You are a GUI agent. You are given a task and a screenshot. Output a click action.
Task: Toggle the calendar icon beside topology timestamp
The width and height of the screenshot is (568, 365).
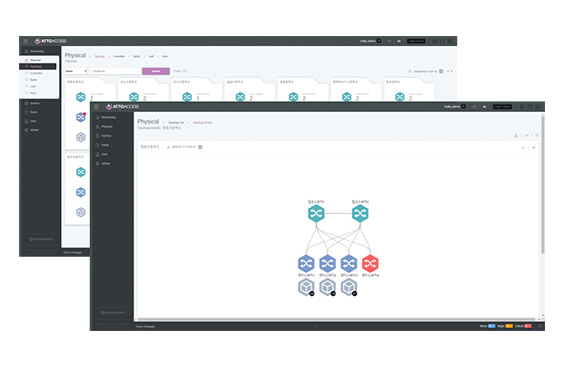click(200, 147)
